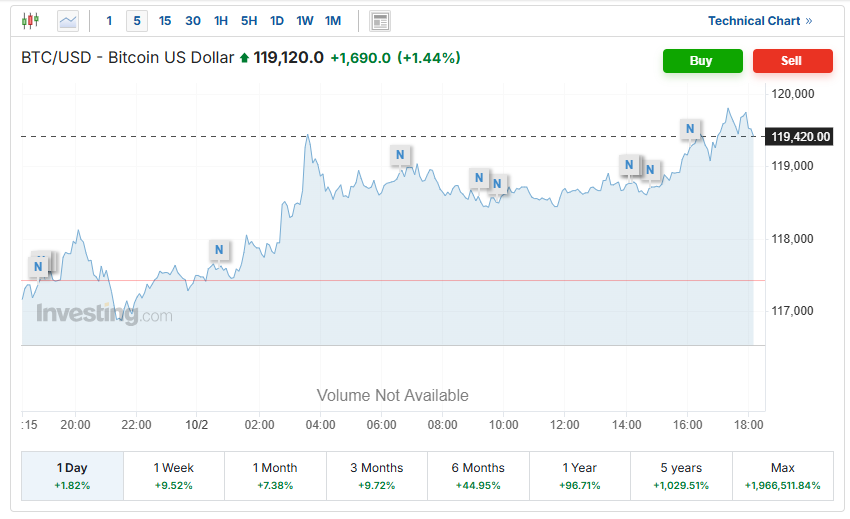Switch to area chart type
This screenshot has width=850, height=519.
pos(68,21)
